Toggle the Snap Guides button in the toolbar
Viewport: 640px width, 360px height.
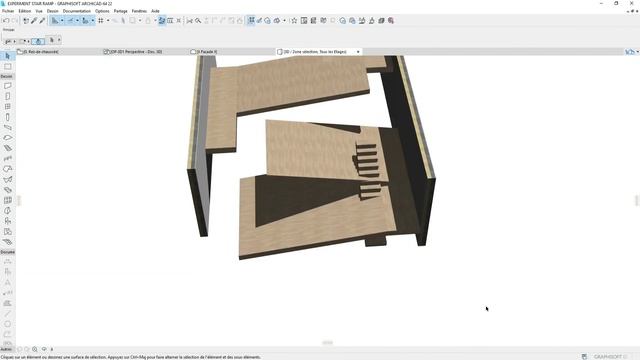(70, 20)
